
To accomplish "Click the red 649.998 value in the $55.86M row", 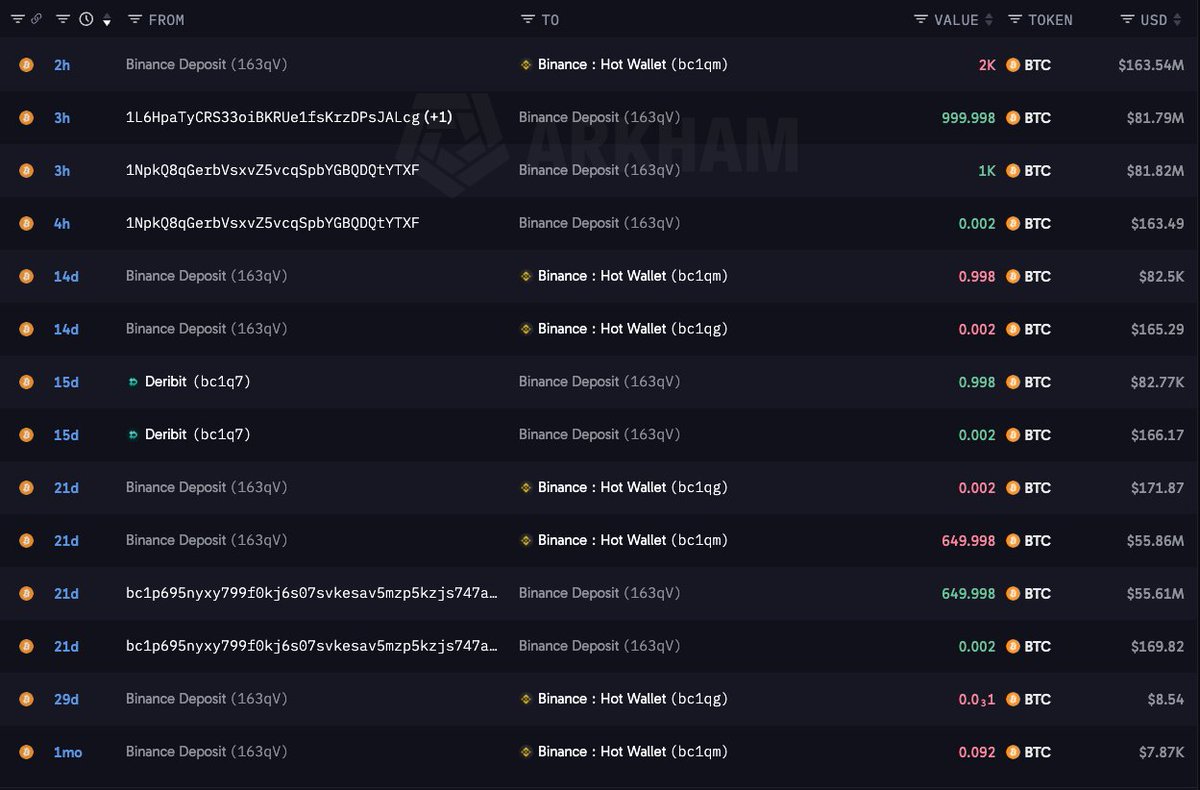I will pyautogui.click(x=969, y=541).
